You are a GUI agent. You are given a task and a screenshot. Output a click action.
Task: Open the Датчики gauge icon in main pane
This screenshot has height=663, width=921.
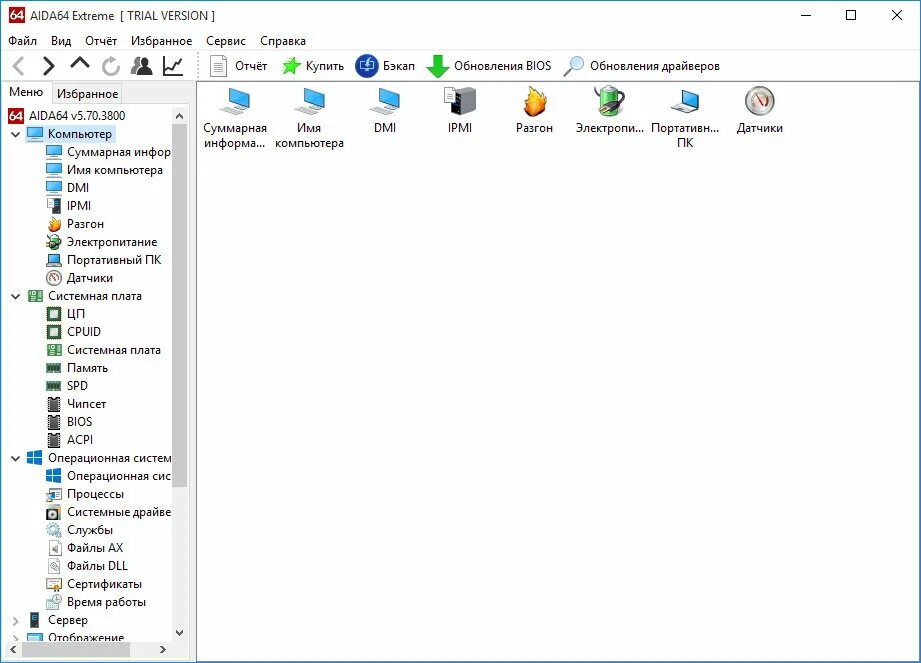[759, 110]
